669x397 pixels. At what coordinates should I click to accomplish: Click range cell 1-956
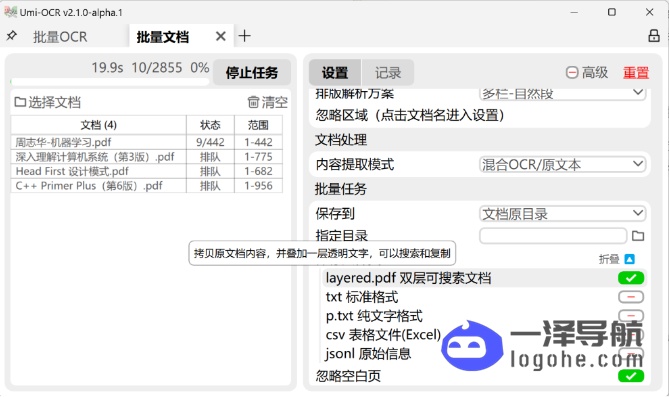point(258,186)
